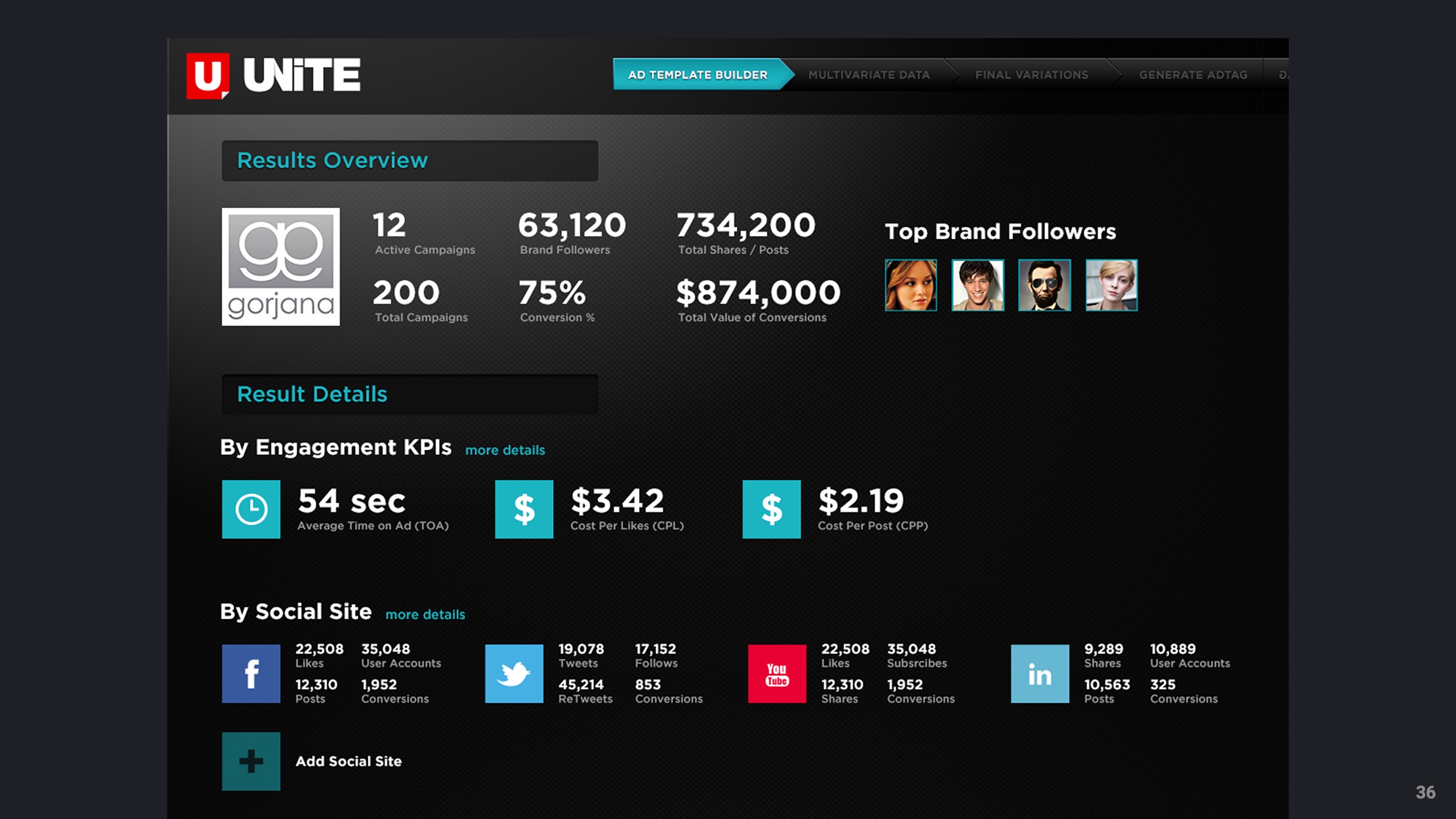Screen dimensions: 1456x819
Task: Click the Add Social Site label
Action: pos(348,761)
